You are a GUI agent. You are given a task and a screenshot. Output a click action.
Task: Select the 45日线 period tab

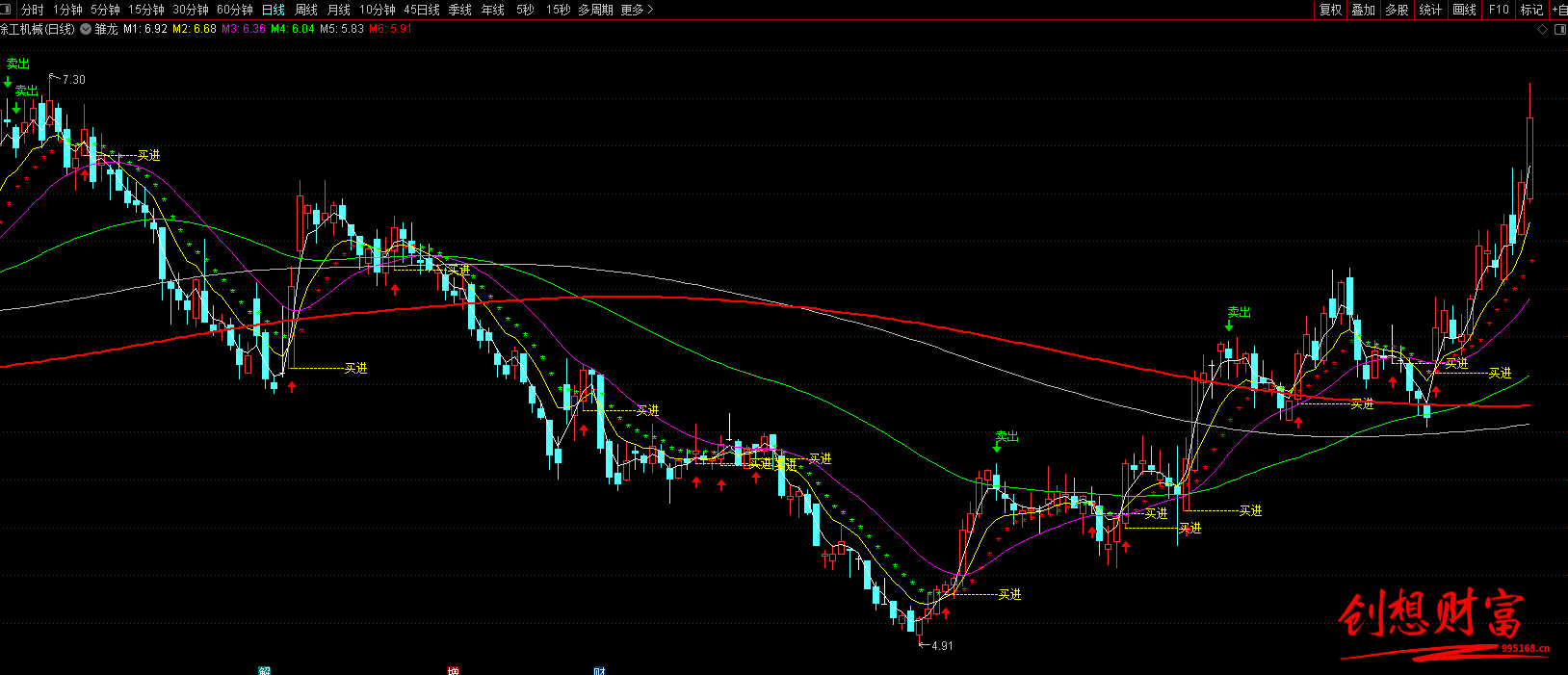(x=422, y=10)
